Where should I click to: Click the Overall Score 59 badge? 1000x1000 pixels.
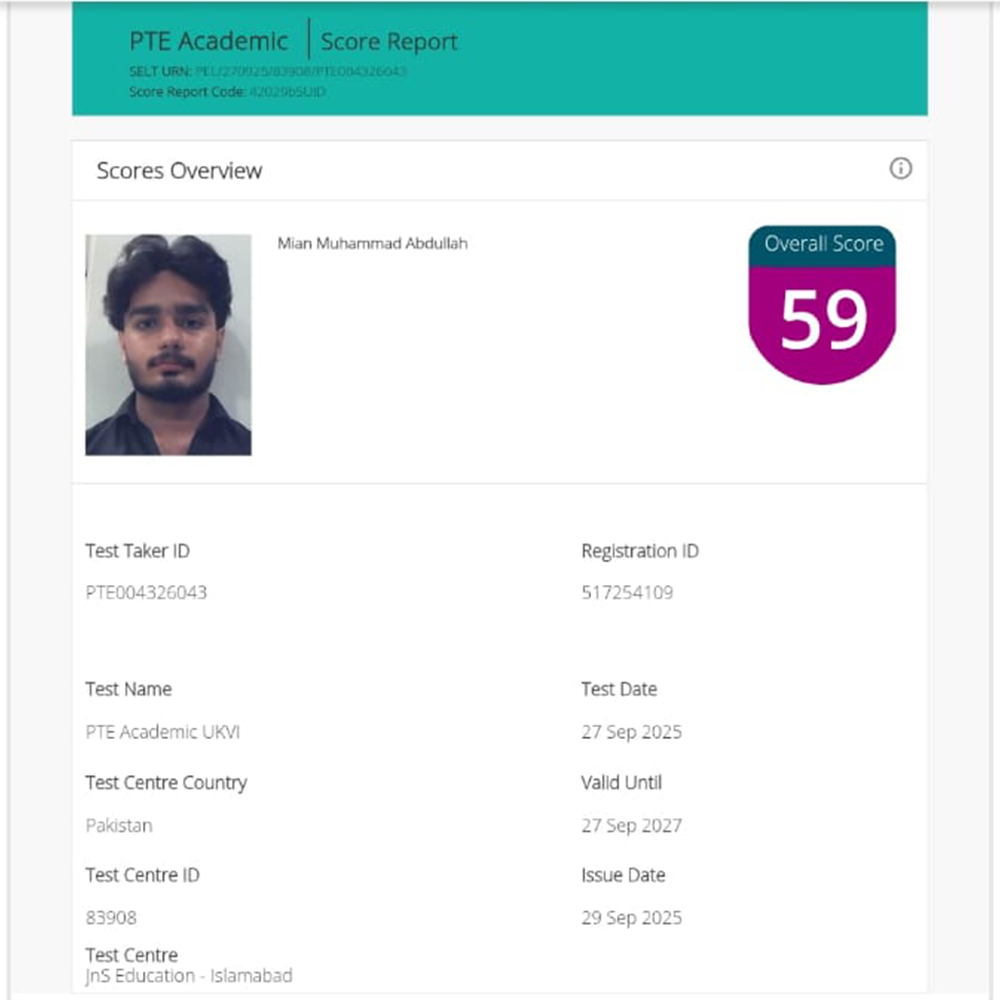822,305
